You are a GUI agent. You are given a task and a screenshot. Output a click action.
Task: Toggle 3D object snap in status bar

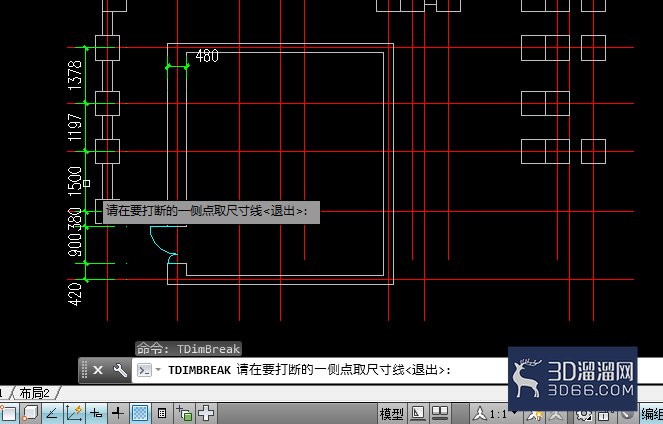click(x=31, y=413)
